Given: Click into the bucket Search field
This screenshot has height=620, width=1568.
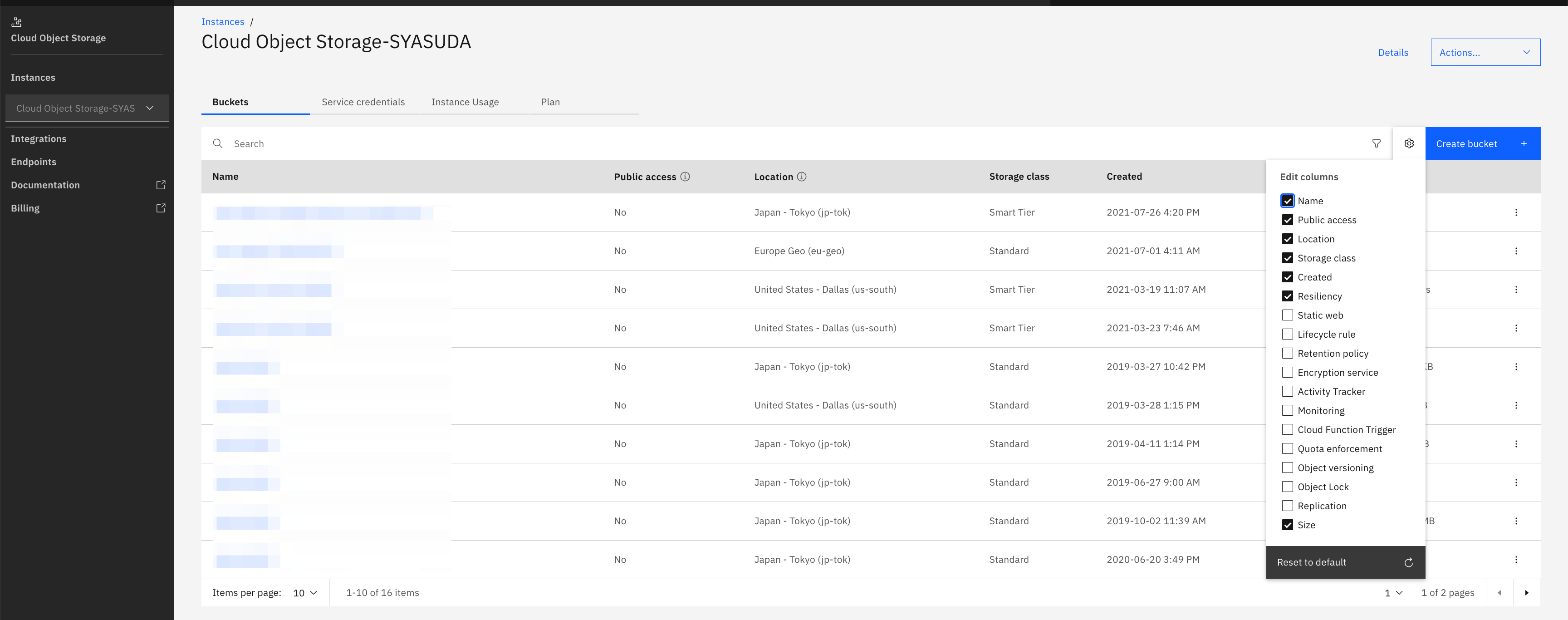Looking at the screenshot, I should 487,144.
